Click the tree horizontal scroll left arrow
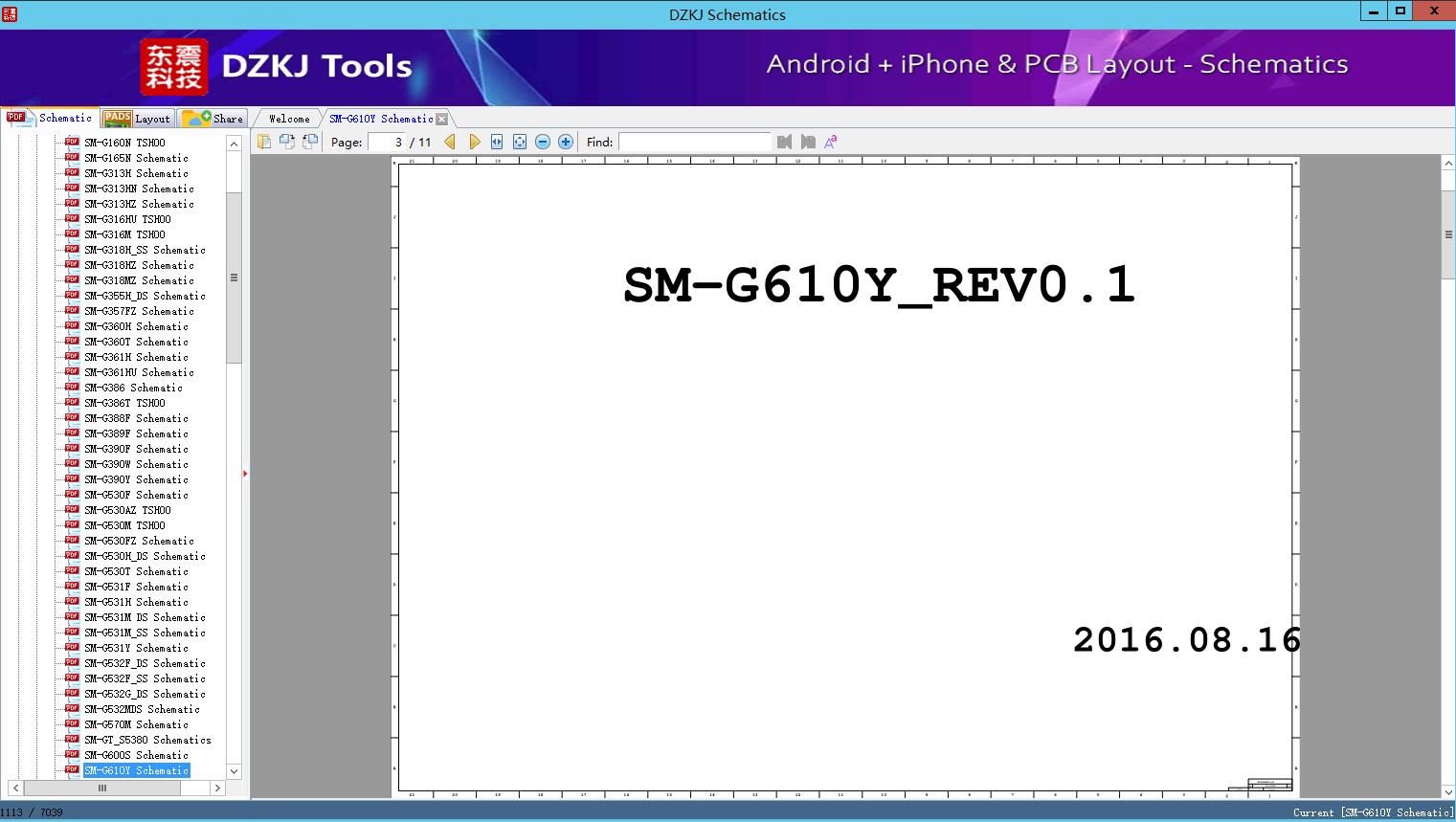Screen dimensions: 1456x822 pyautogui.click(x=15, y=789)
